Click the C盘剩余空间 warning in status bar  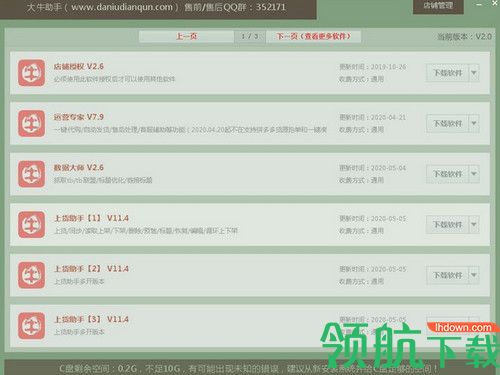tap(248, 369)
